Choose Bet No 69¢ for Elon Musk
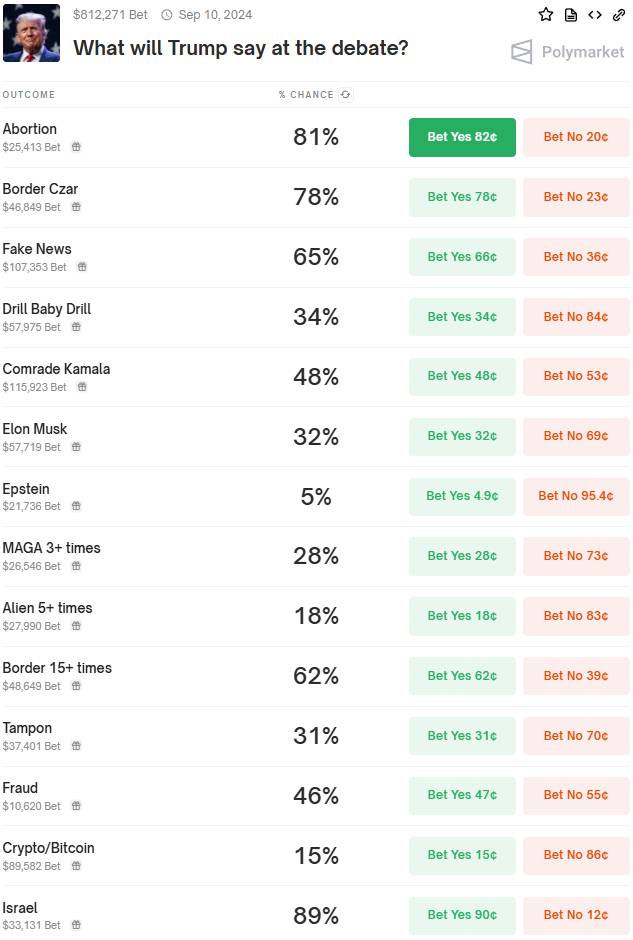The height and width of the screenshot is (940, 633). [576, 436]
